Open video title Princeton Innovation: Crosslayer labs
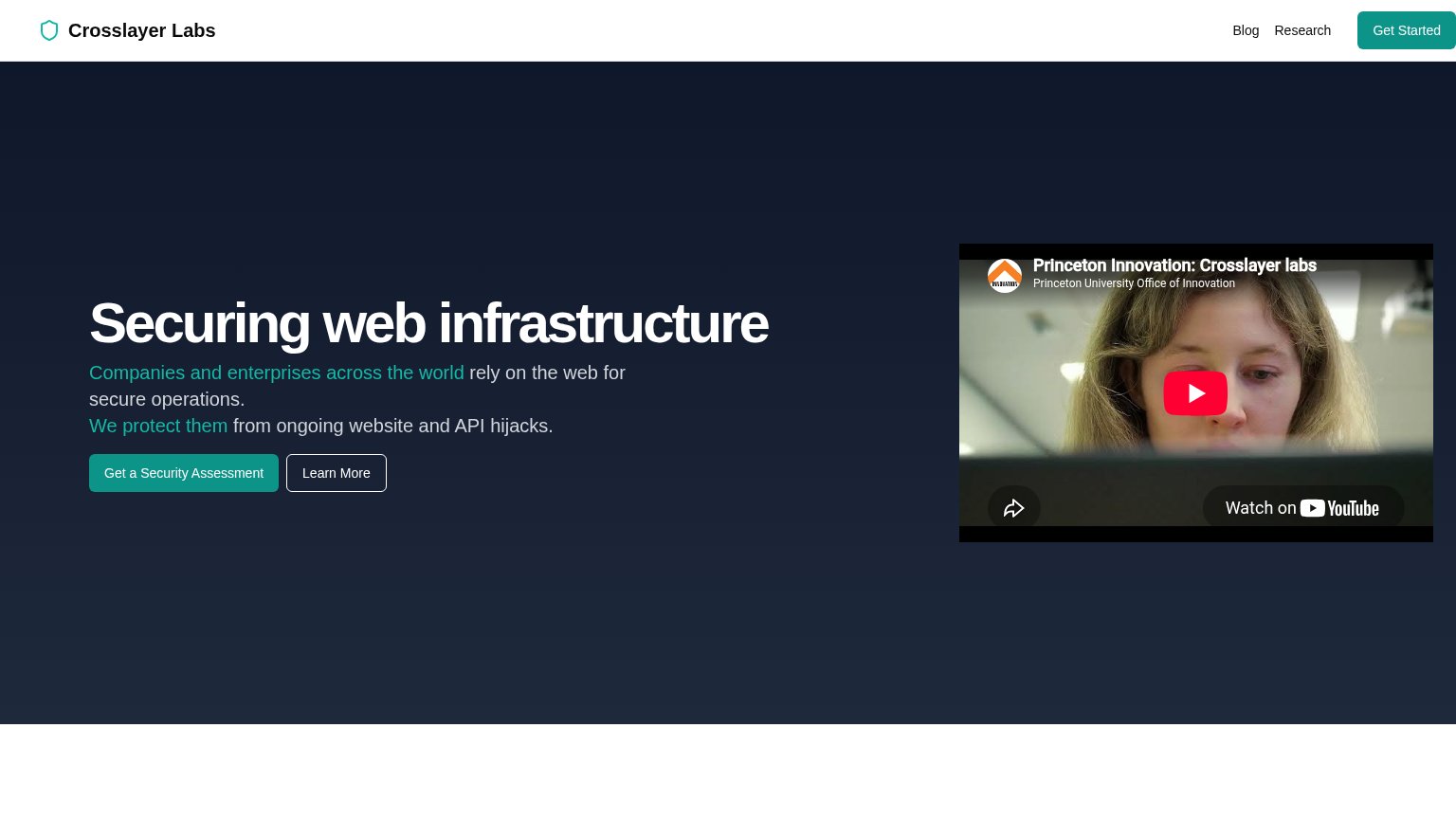Screen dimensions: 1456x819 click(1174, 265)
